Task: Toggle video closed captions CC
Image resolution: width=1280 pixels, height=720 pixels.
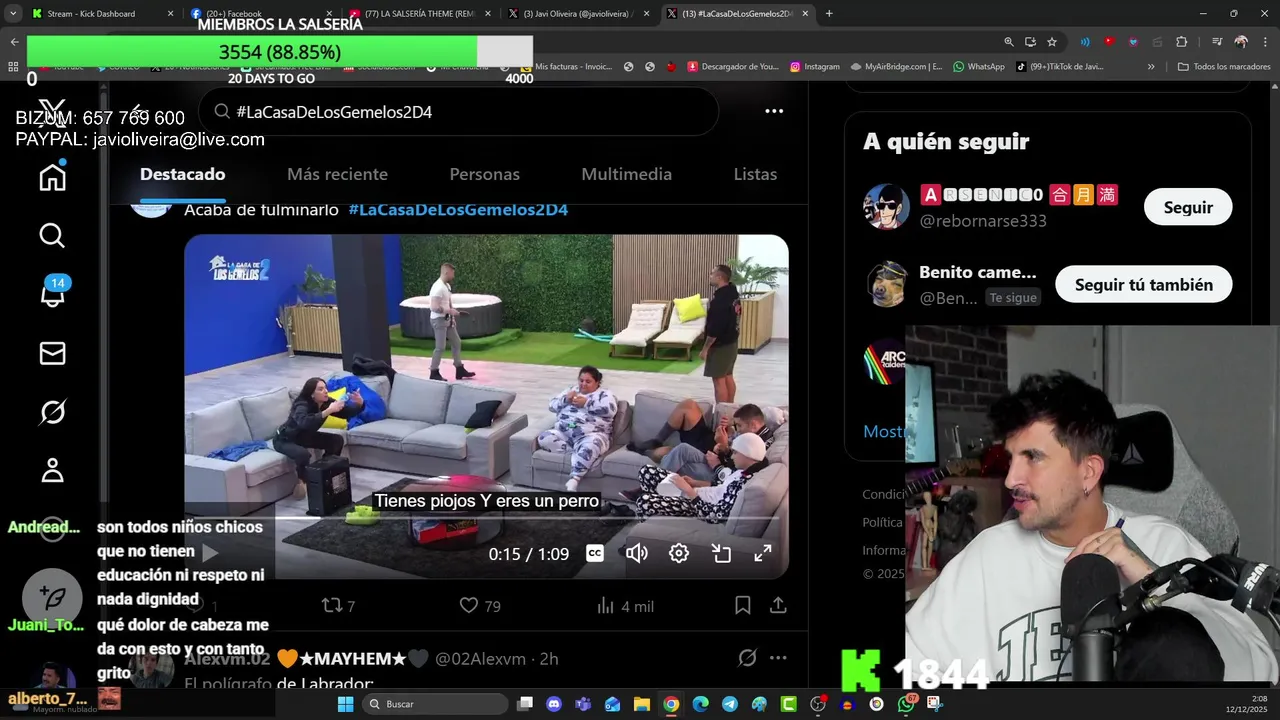Action: point(595,553)
